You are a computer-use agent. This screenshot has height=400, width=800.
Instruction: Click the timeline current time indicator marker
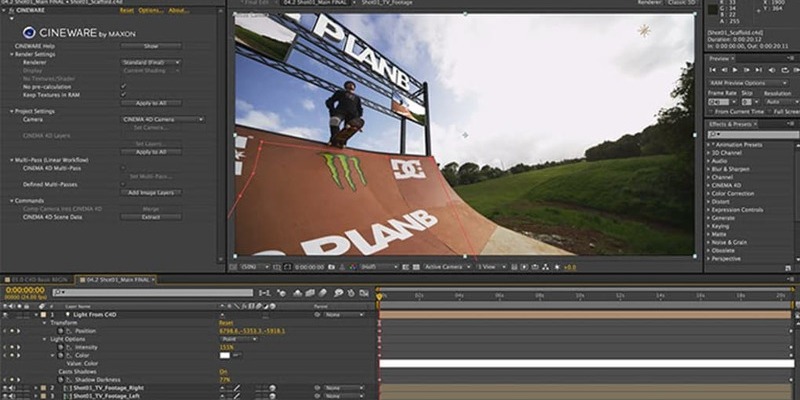coord(379,296)
